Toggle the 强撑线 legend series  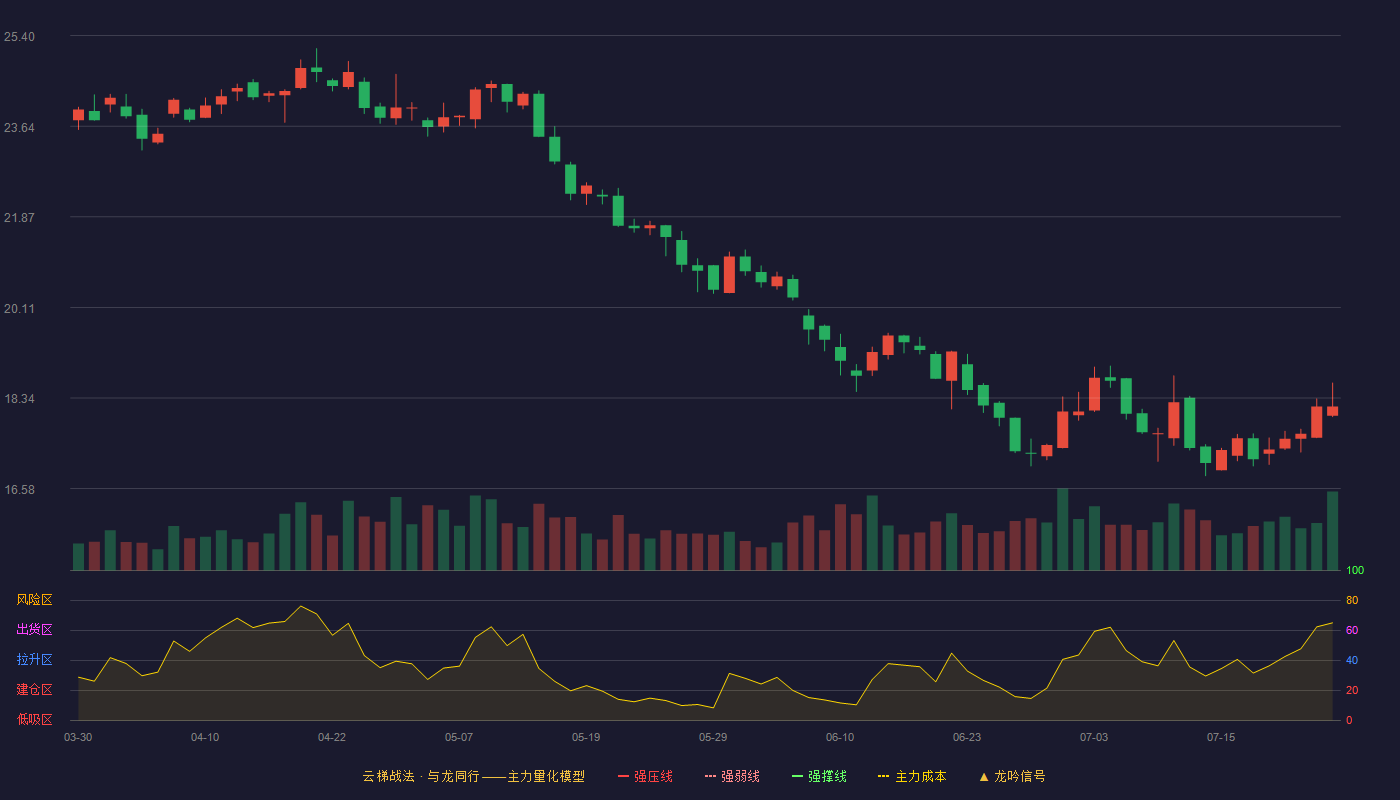pos(819,776)
